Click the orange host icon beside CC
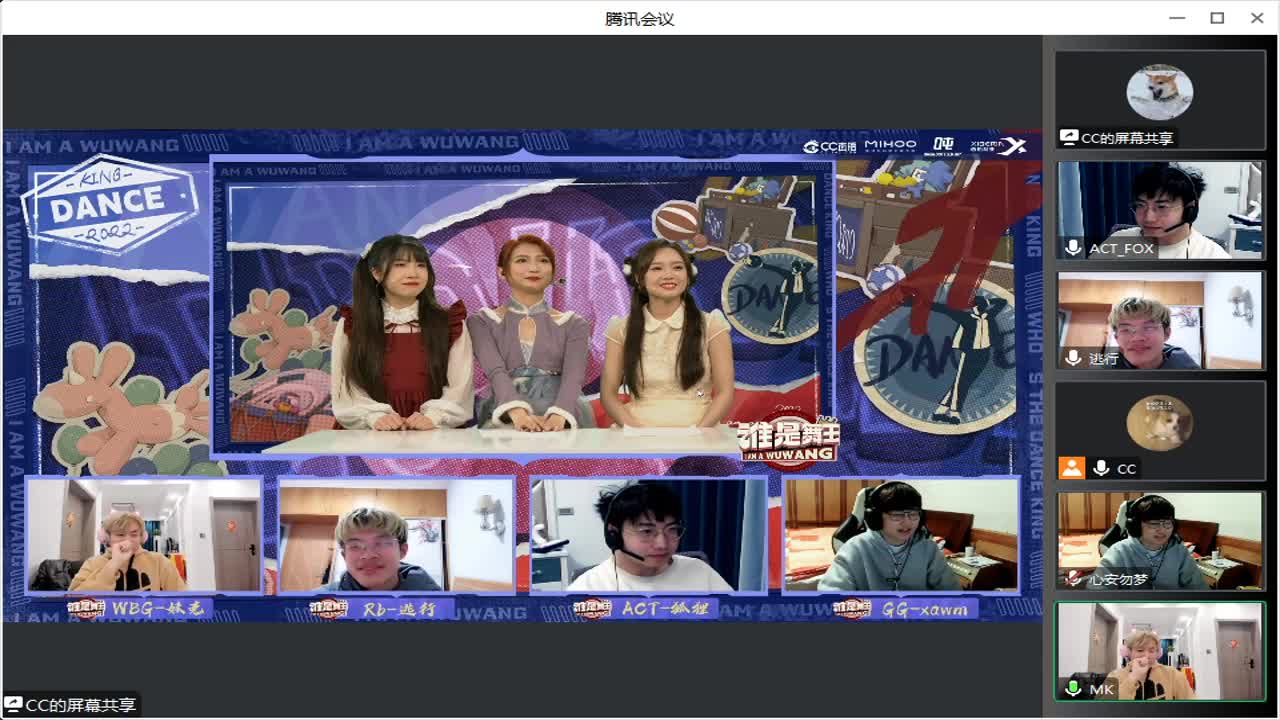The image size is (1280, 720). [1072, 468]
